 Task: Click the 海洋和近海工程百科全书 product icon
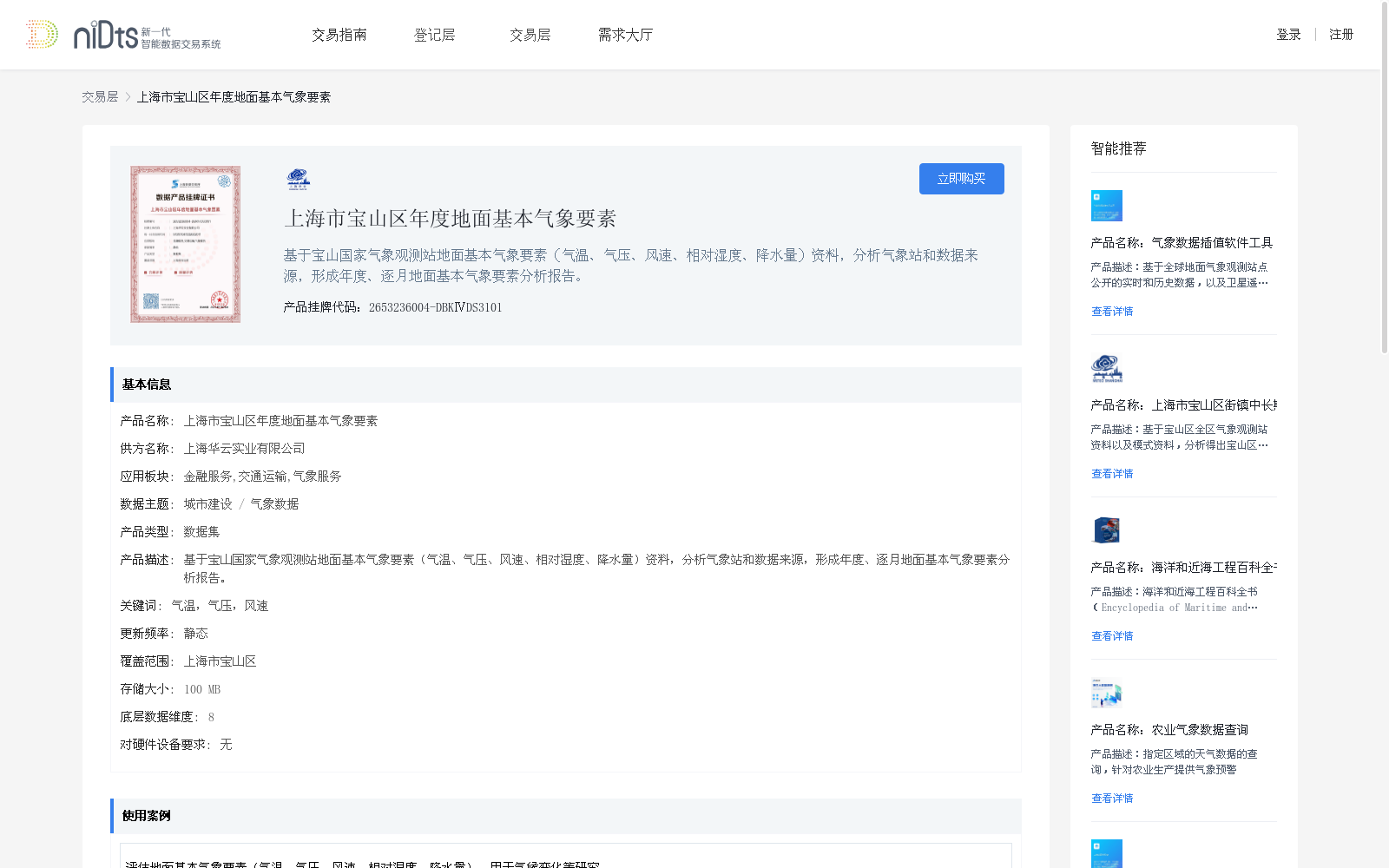1107,530
